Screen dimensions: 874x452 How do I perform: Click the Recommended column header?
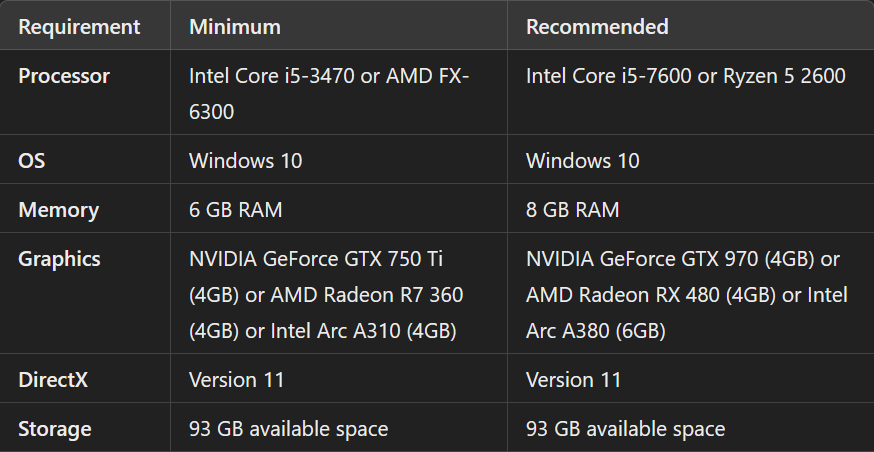click(x=597, y=27)
